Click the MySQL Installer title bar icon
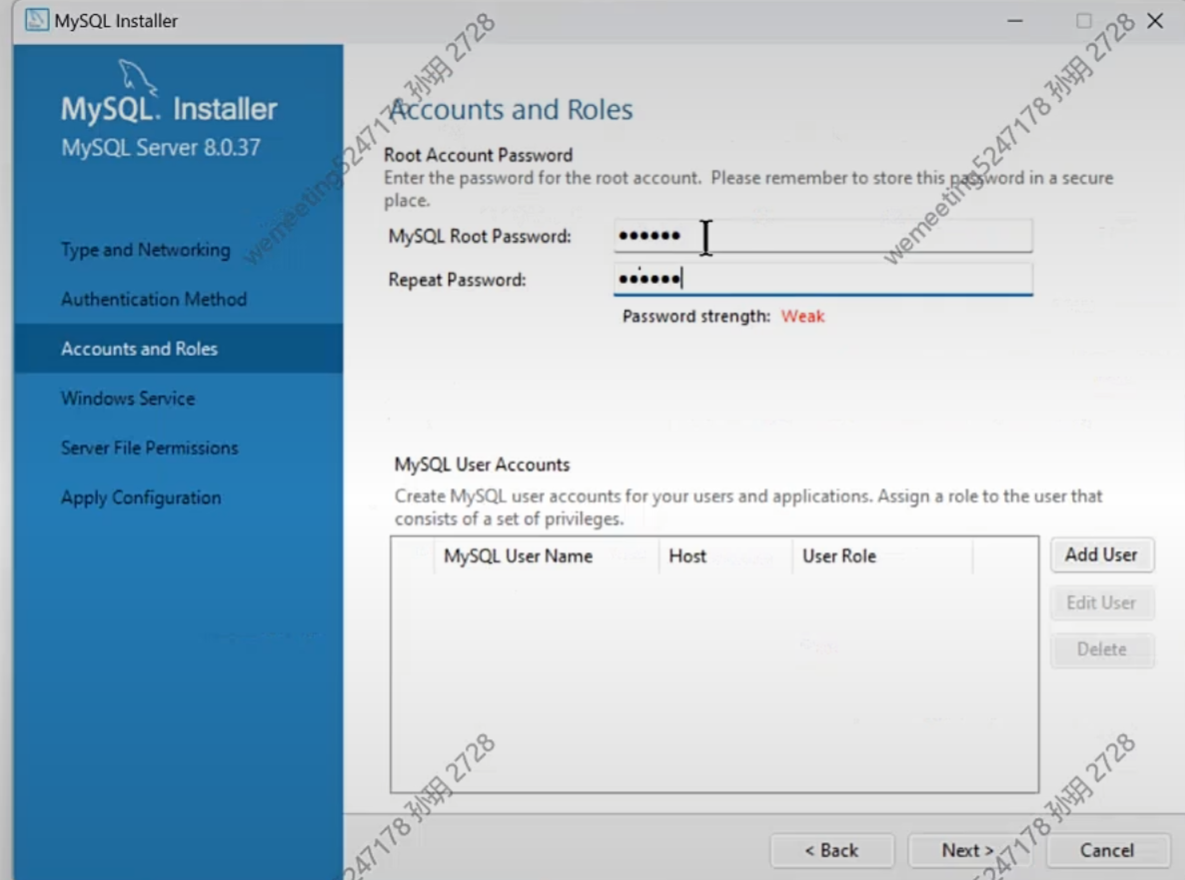The width and height of the screenshot is (1185, 880). [x=36, y=20]
